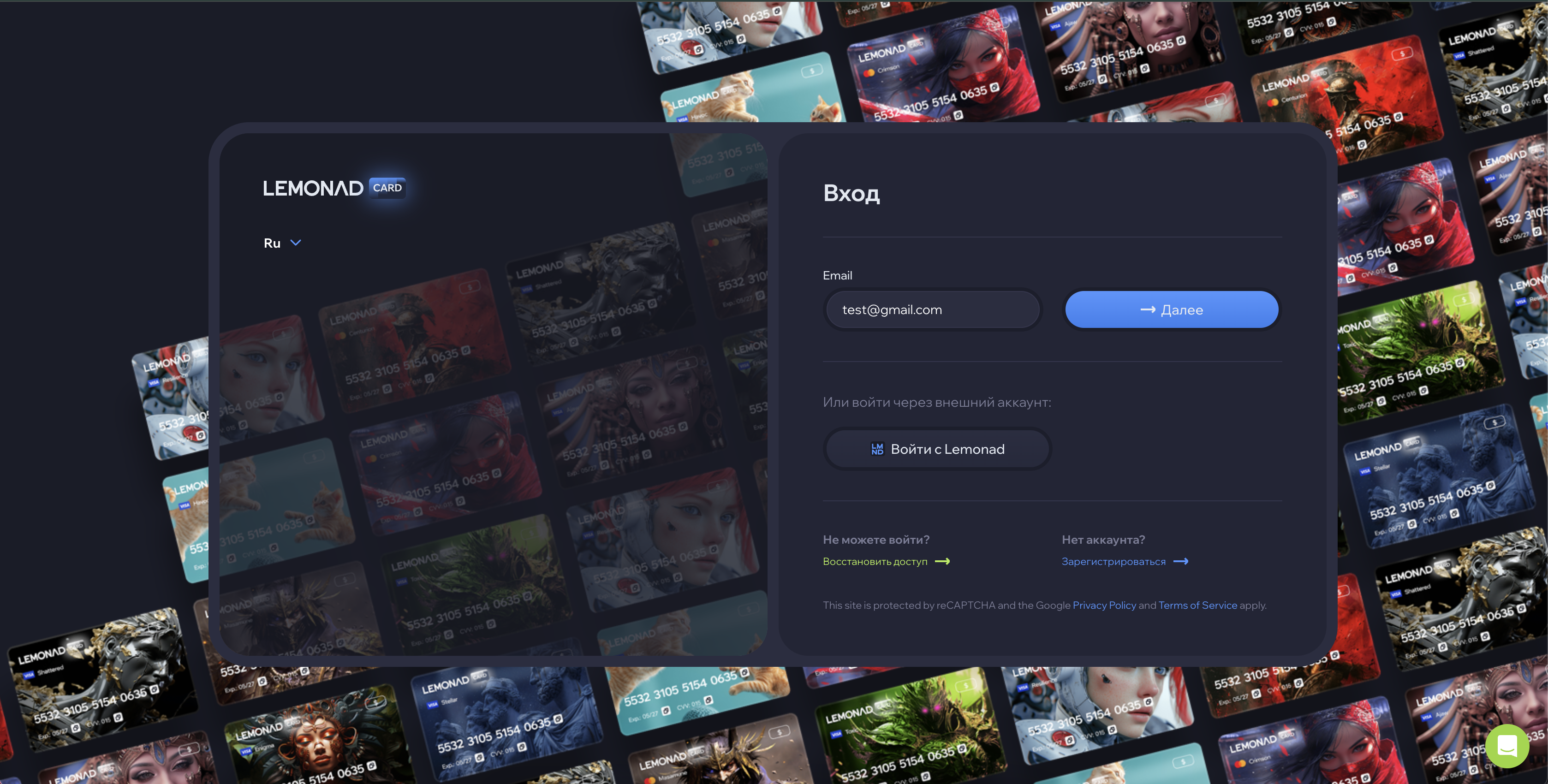
Task: Click blue arrow after Зарегистрироваться
Action: (x=1181, y=561)
